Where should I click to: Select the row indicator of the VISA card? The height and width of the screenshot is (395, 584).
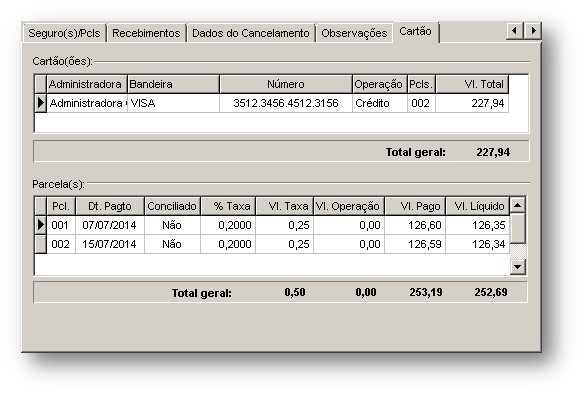click(41, 103)
